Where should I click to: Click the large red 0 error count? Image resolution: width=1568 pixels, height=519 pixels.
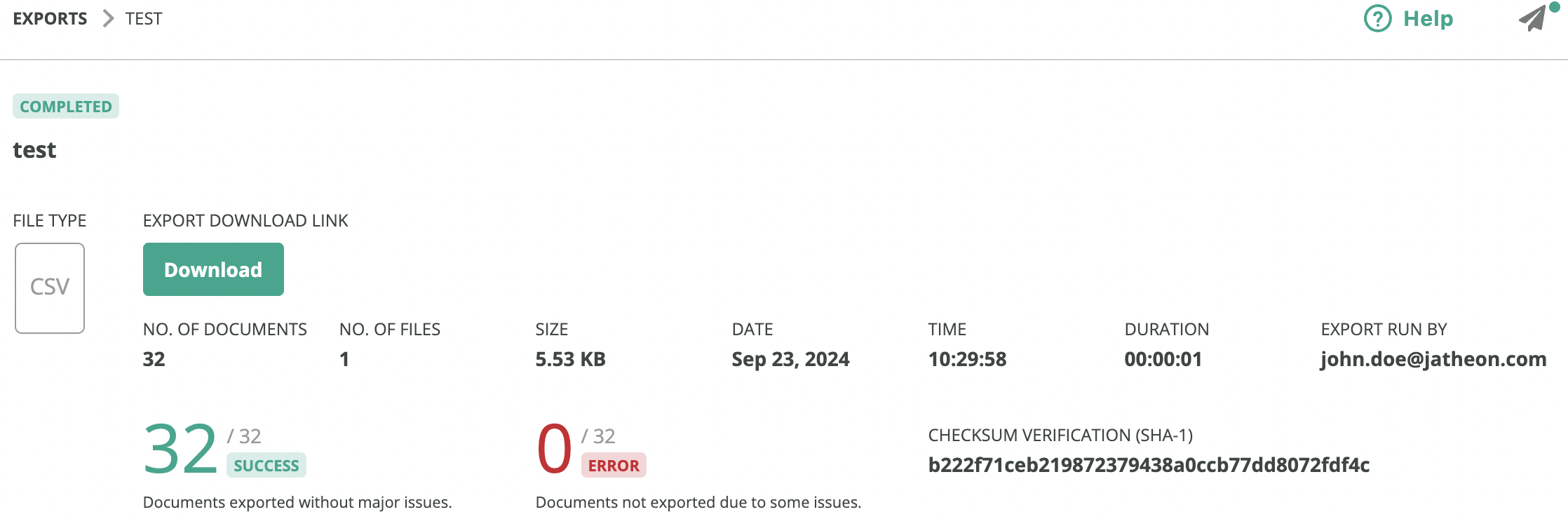[554, 449]
